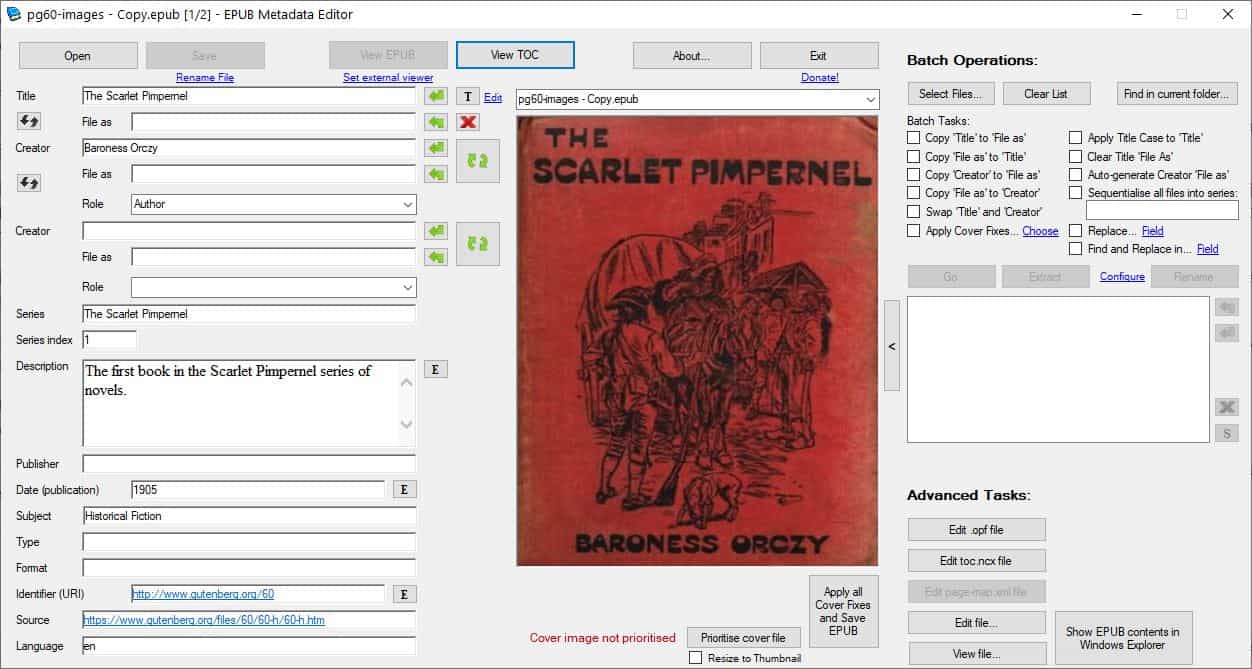Click the T title-case button next to Edit

click(x=467, y=96)
